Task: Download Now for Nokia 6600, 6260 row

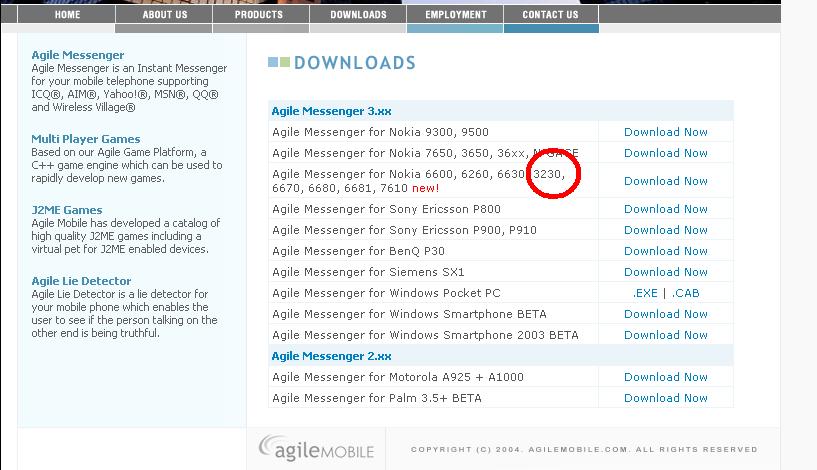Action: click(x=665, y=181)
